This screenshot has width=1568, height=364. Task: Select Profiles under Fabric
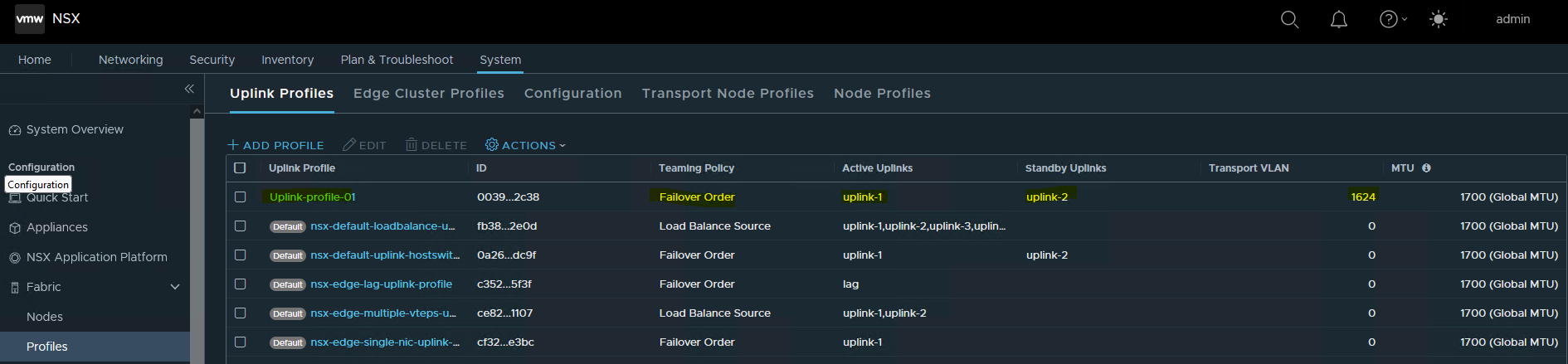click(47, 347)
